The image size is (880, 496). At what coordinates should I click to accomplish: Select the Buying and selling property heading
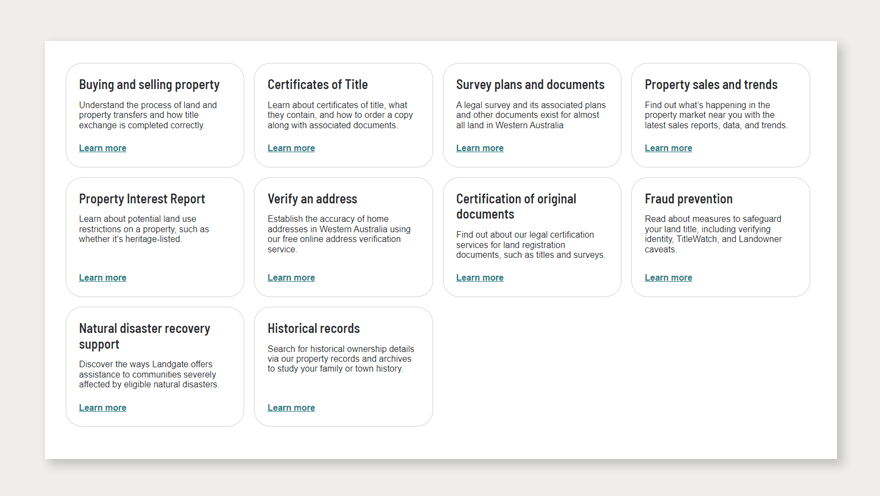tap(149, 85)
